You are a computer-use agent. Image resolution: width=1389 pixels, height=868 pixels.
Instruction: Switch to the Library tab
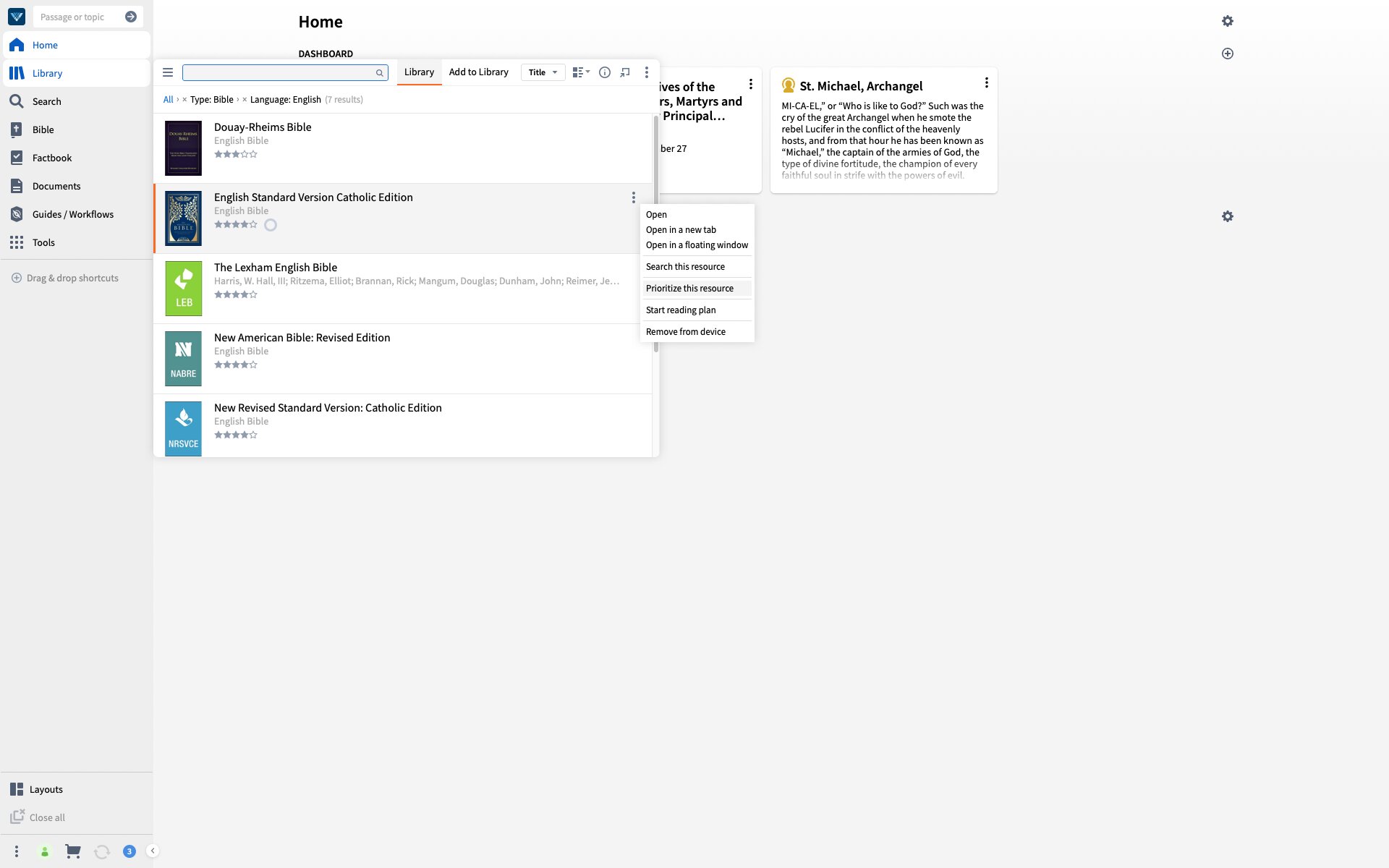tap(419, 72)
